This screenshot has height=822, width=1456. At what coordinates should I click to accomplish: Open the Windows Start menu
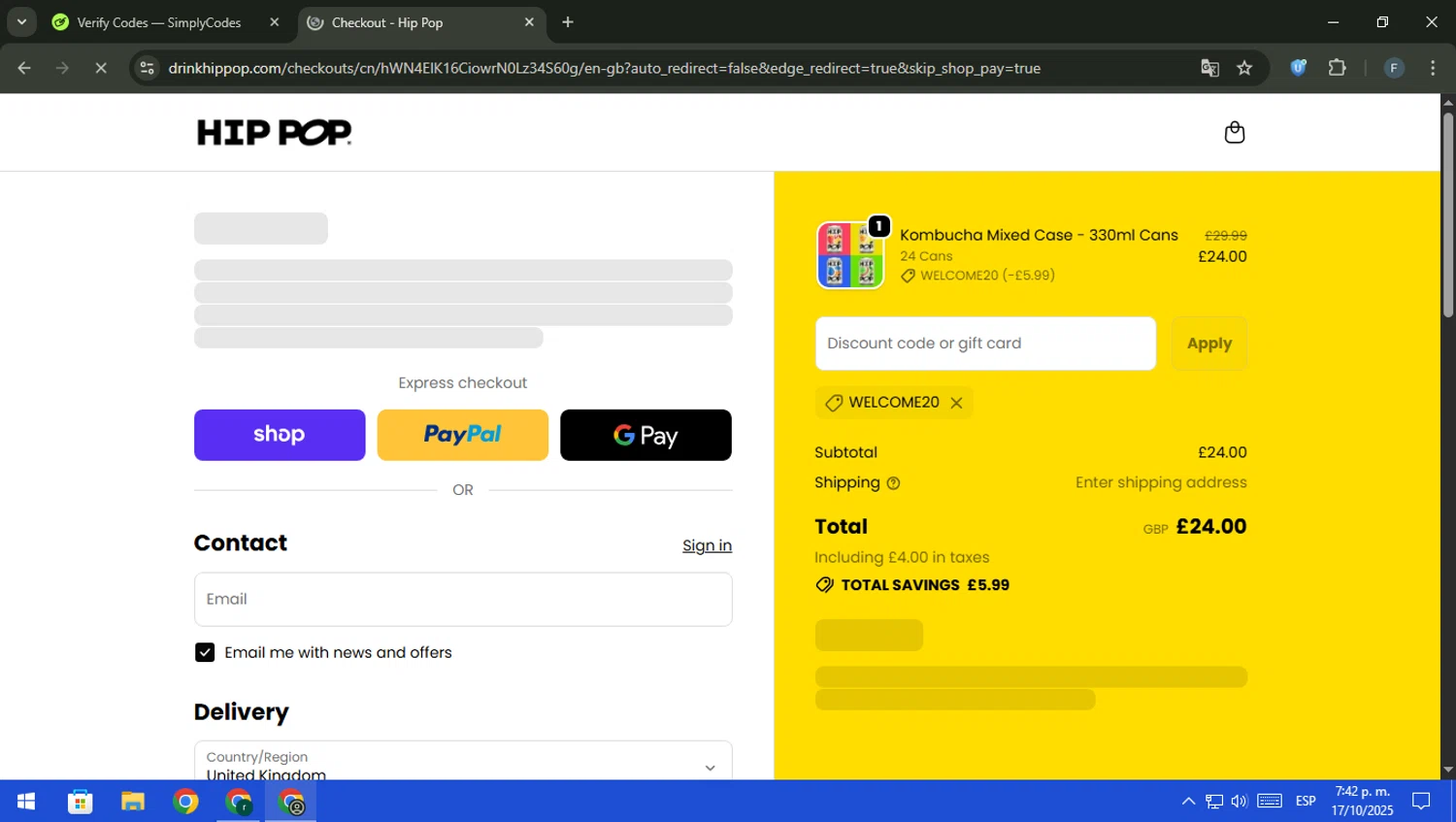point(26,802)
